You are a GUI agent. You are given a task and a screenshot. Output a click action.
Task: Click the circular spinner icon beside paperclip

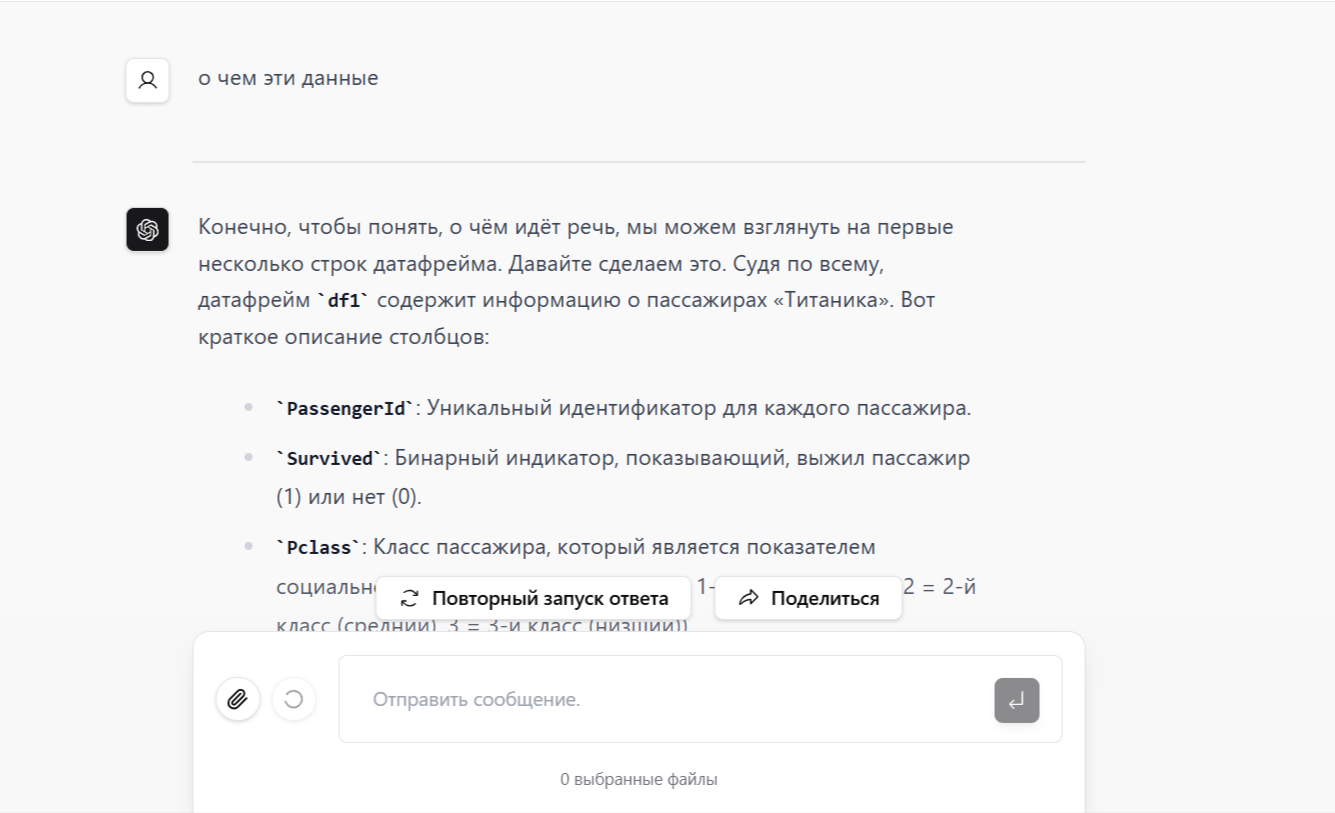(293, 699)
